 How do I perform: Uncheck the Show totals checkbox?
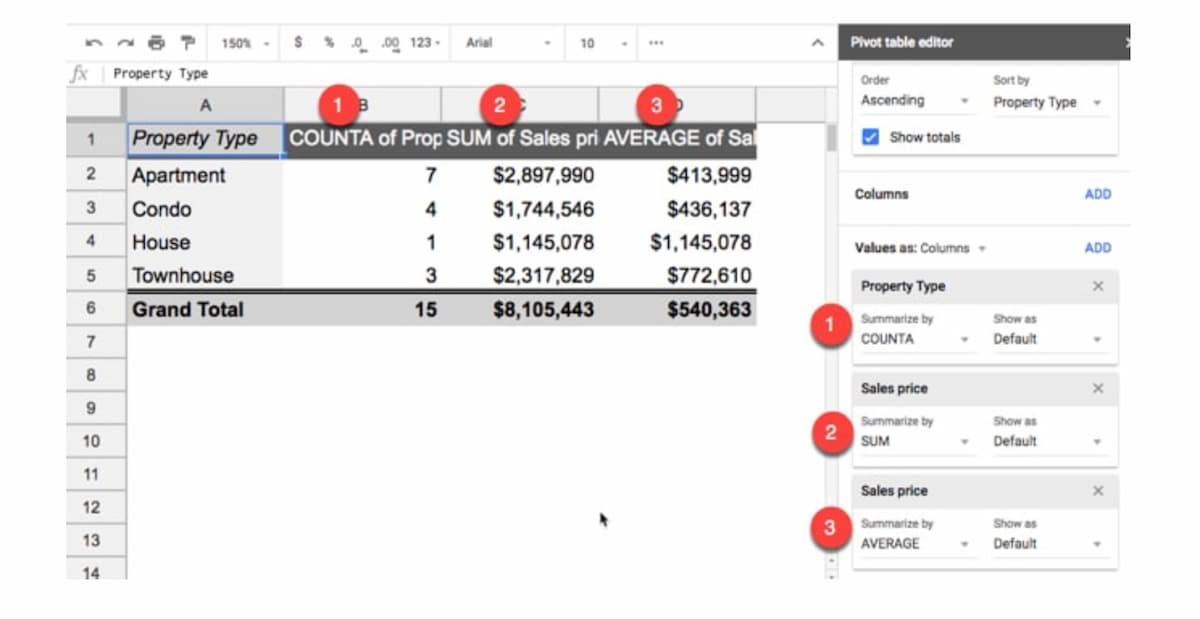870,138
